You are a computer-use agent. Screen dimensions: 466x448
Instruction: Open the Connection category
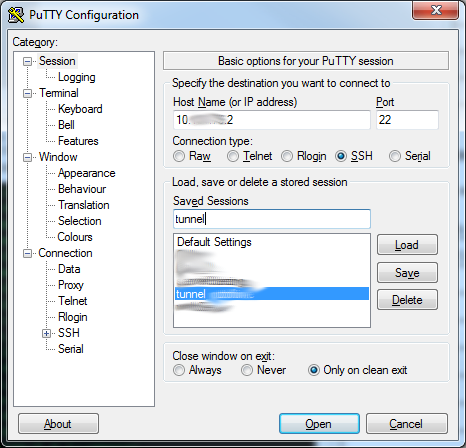(65, 253)
